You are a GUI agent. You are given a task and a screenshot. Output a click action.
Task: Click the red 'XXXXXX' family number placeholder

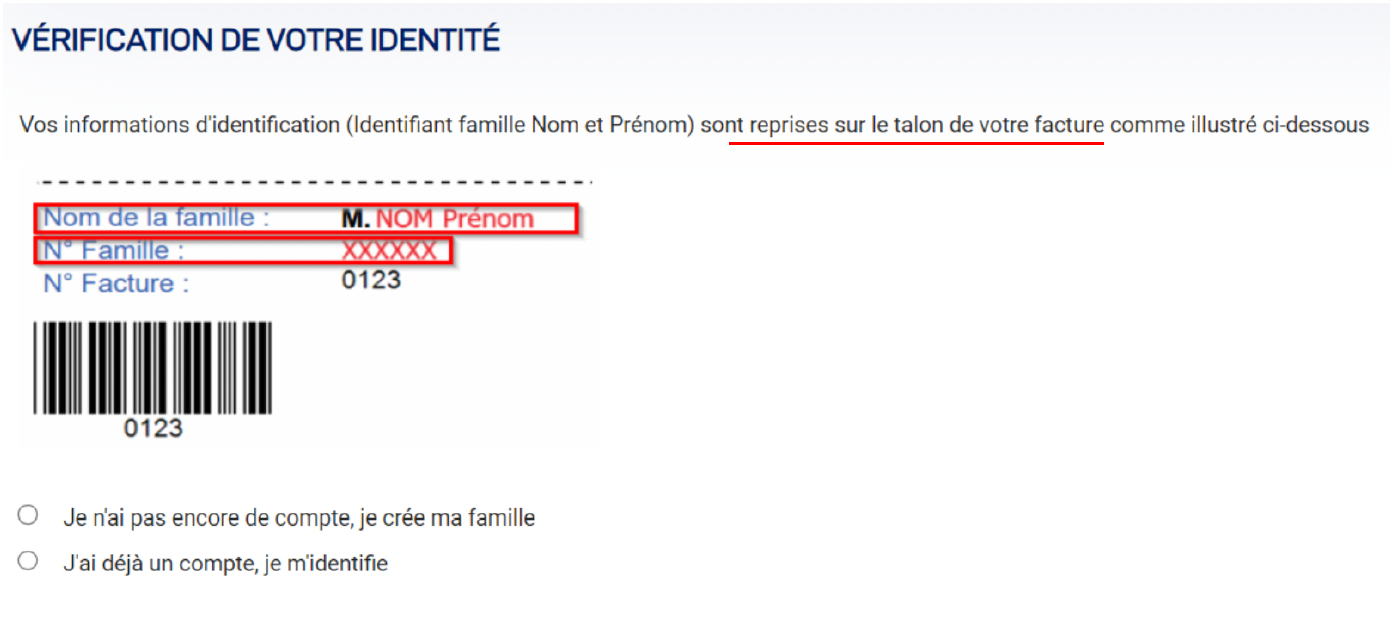click(390, 251)
